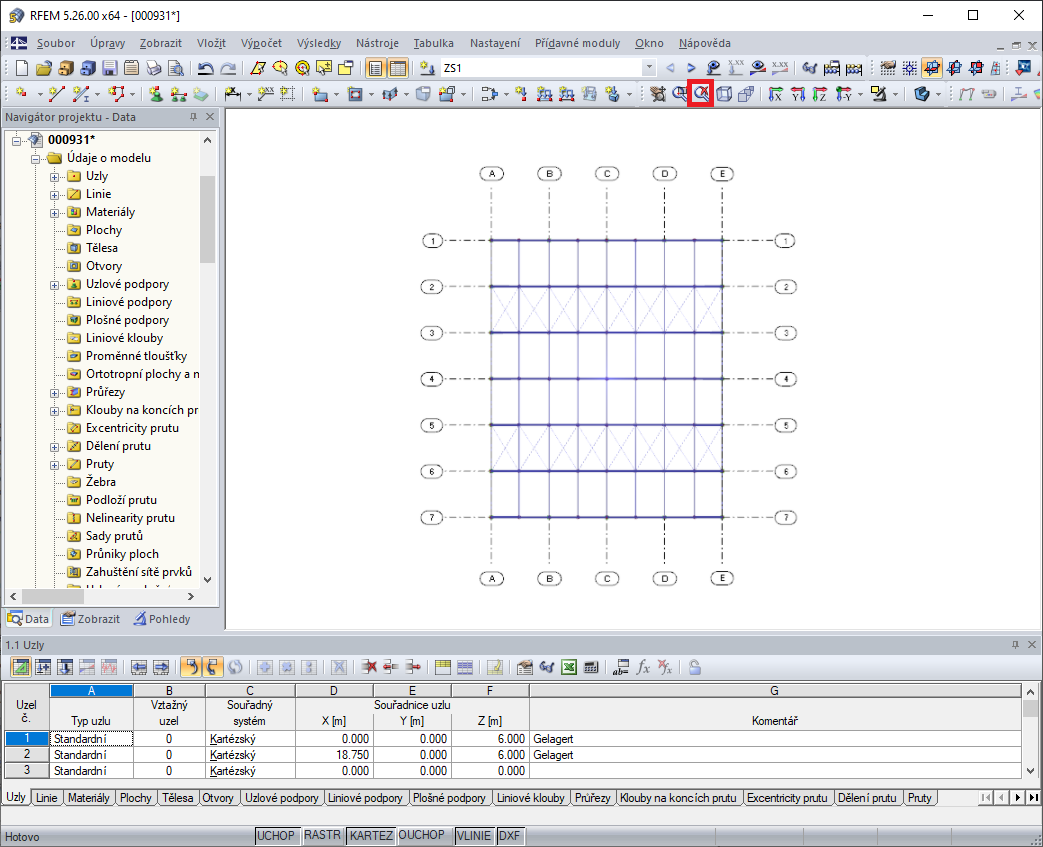
Task: Expand the Průřezy tree node
Action: point(55,393)
